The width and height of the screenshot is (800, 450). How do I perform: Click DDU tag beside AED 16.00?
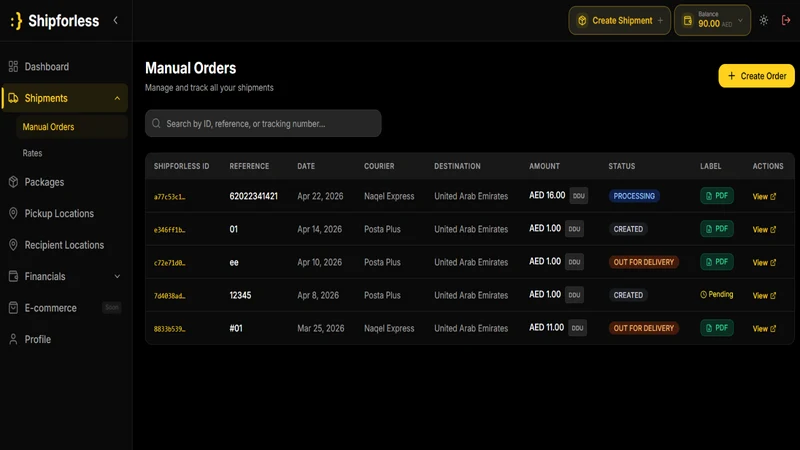[x=579, y=196]
